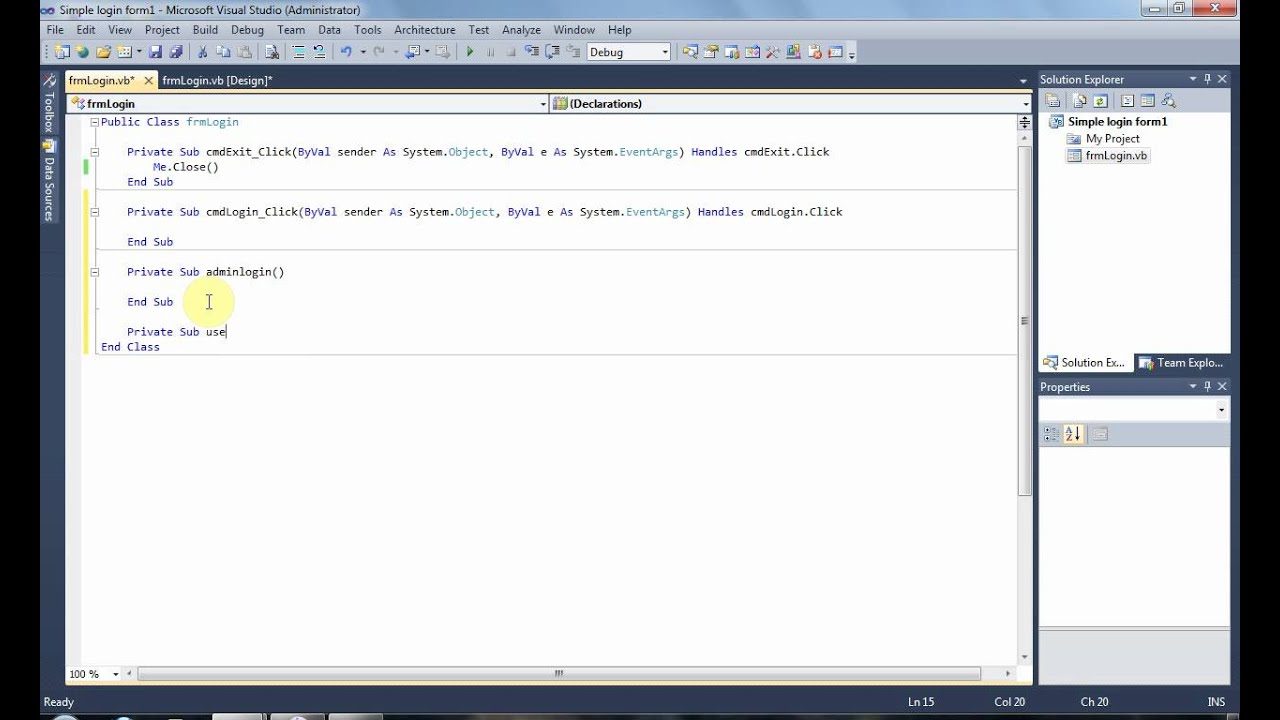The width and height of the screenshot is (1280, 720).
Task: Open the 100 % zoom dropdown
Action: point(116,674)
